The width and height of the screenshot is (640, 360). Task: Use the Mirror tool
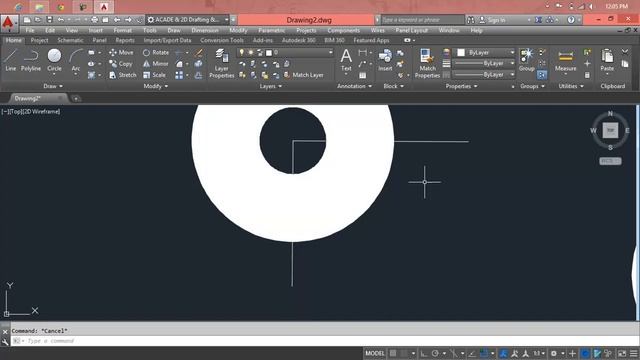[156, 64]
